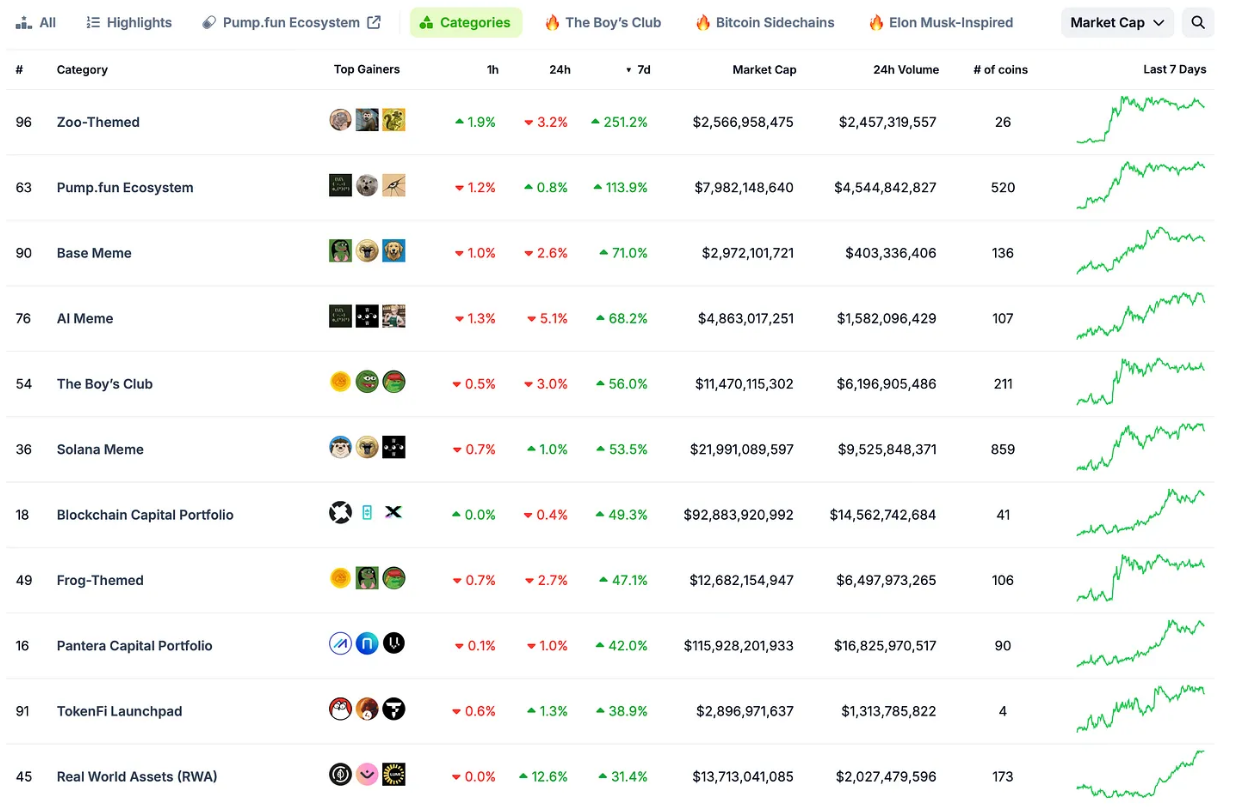Click the golden retriever coin icon in Base Meme row
Image resolution: width=1235 pixels, height=811 pixels.
tap(393, 251)
